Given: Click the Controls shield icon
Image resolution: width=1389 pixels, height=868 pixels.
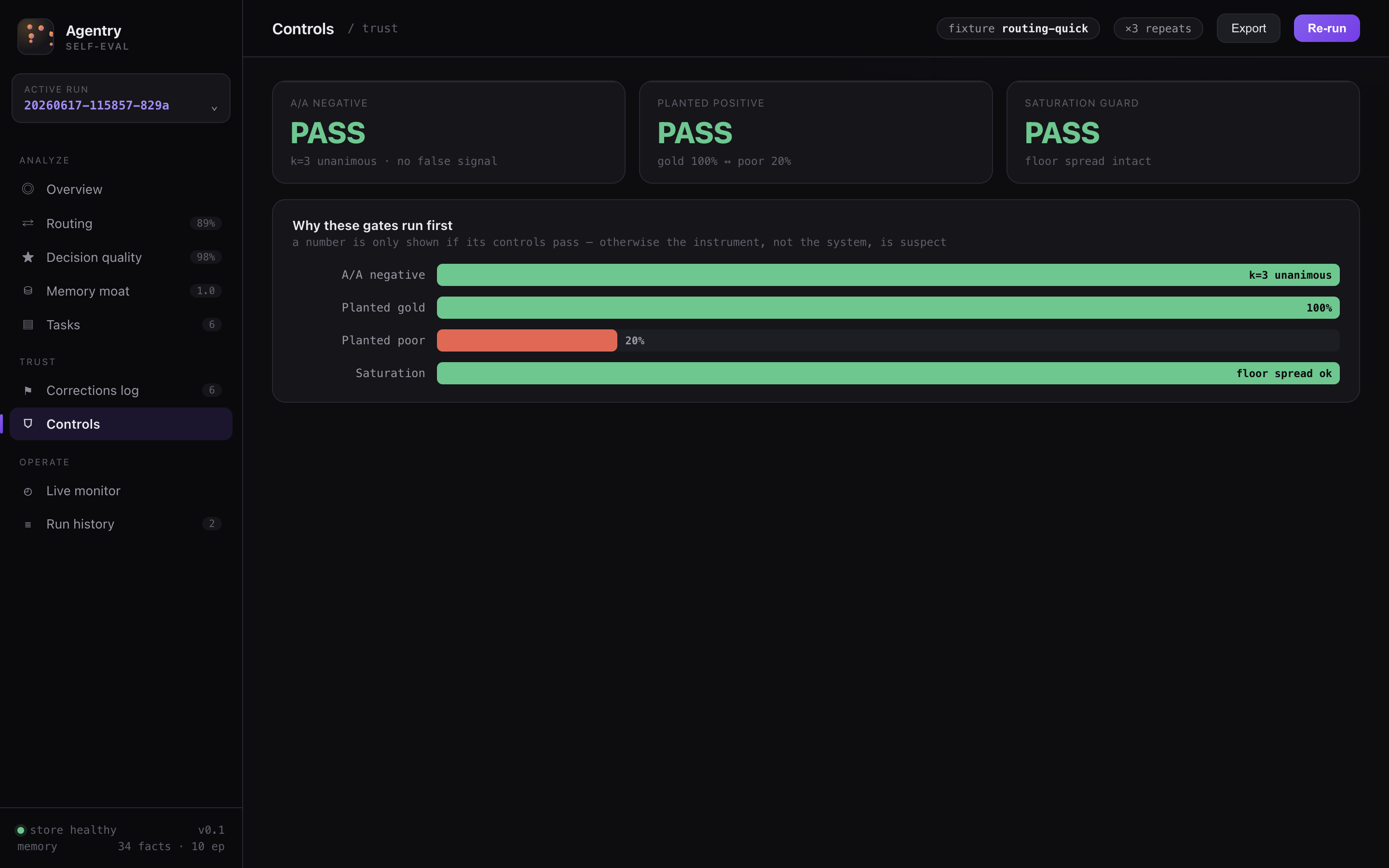Looking at the screenshot, I should 27,424.
